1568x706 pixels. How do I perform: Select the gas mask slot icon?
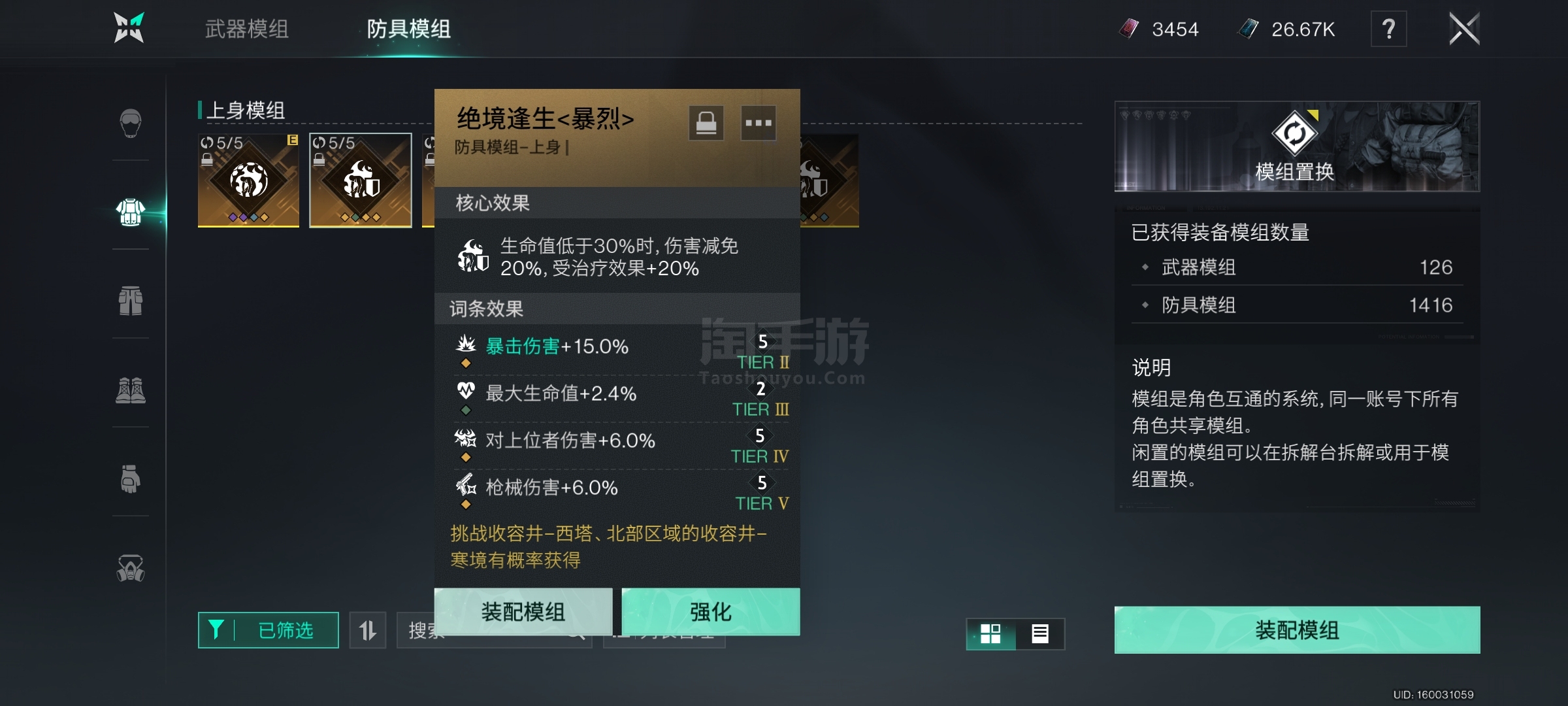(131, 568)
